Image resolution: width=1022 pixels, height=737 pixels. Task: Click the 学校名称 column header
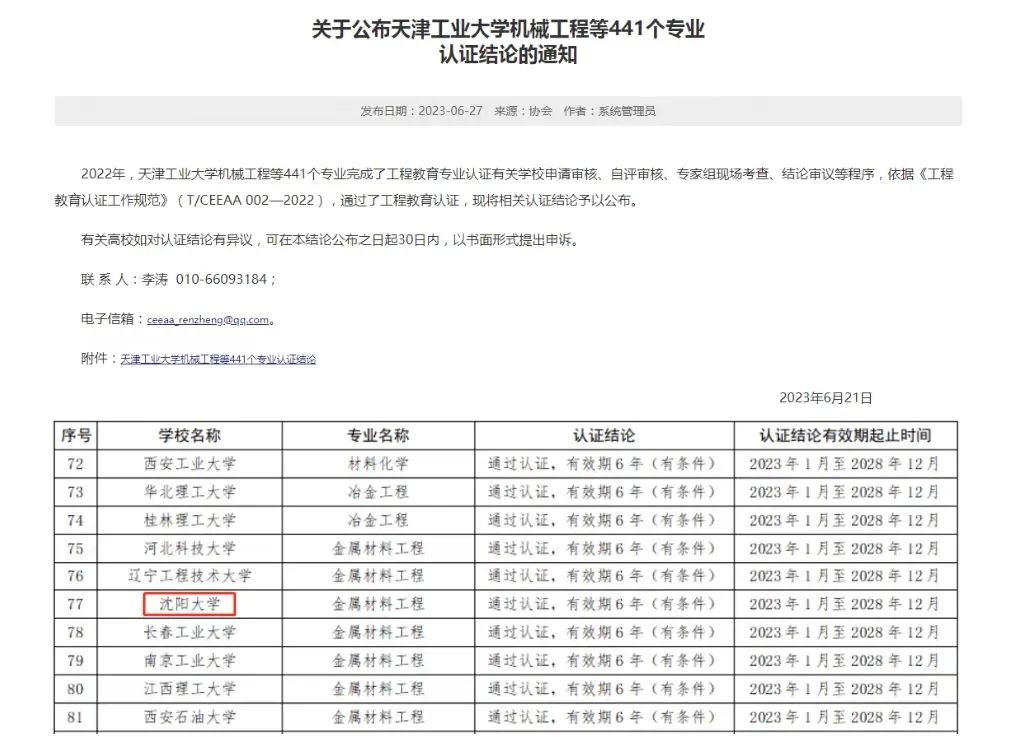click(190, 435)
